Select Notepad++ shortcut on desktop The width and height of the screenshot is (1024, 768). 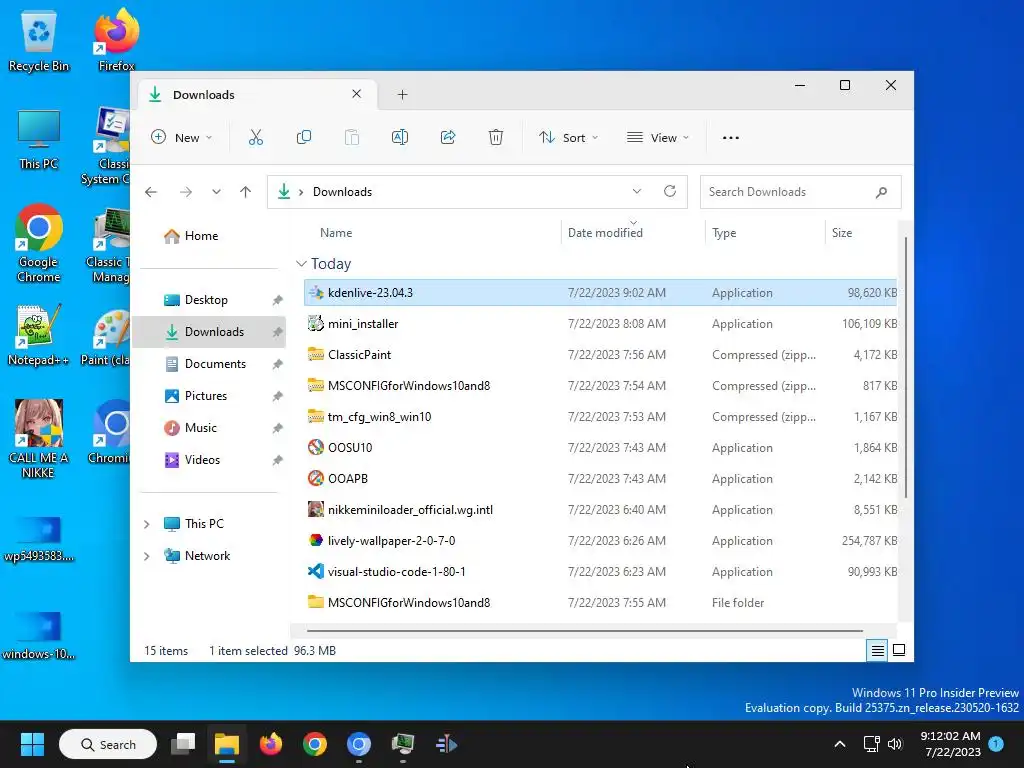click(39, 334)
